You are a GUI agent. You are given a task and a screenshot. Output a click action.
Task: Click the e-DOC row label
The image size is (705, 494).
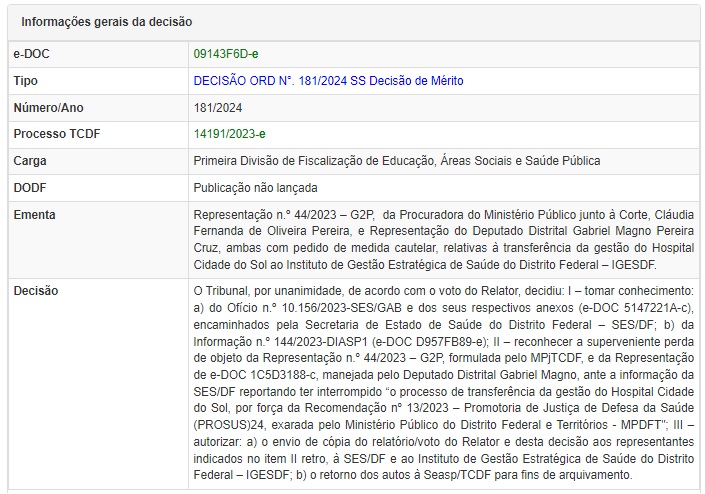pos(32,53)
